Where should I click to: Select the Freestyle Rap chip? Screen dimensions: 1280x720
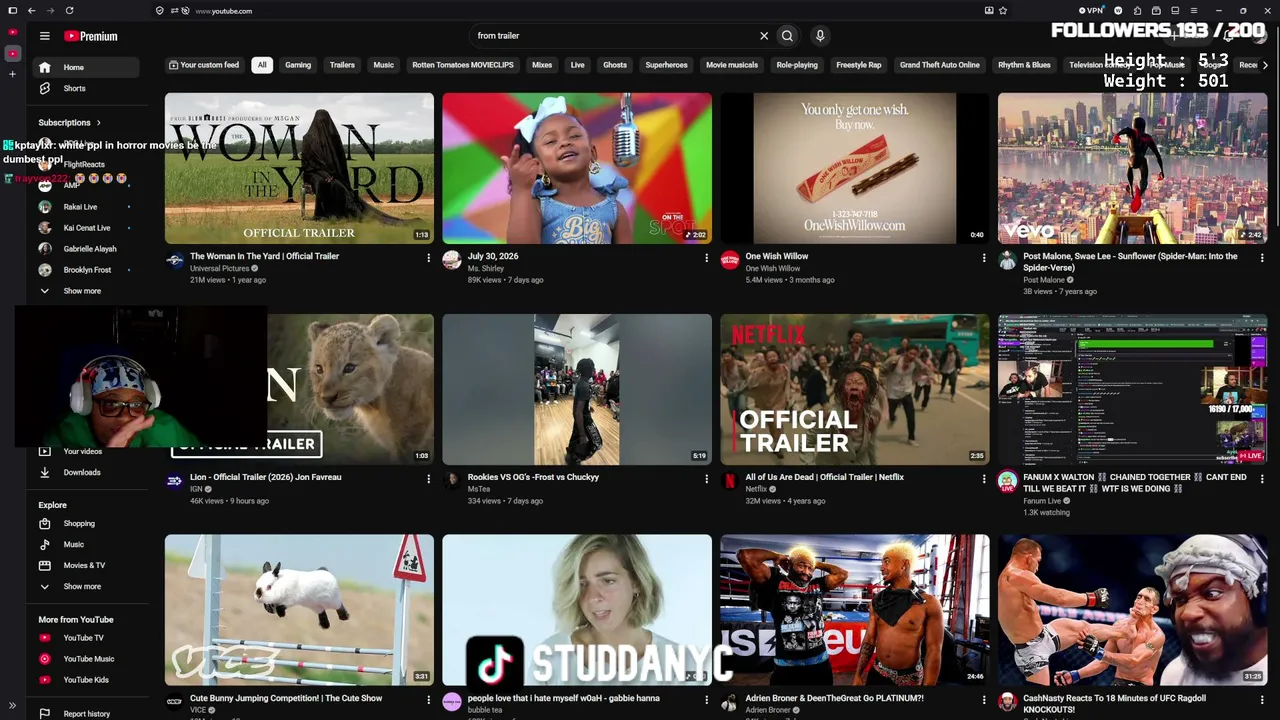point(859,65)
